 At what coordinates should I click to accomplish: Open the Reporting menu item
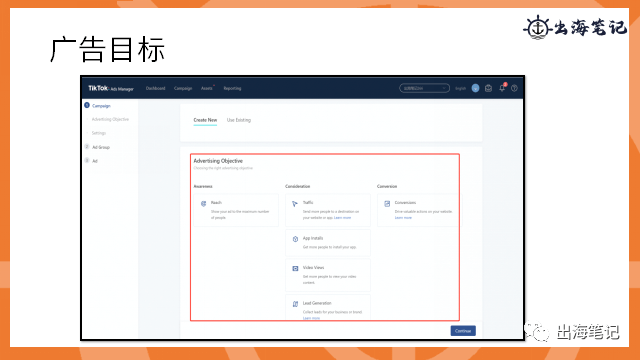pyautogui.click(x=232, y=88)
